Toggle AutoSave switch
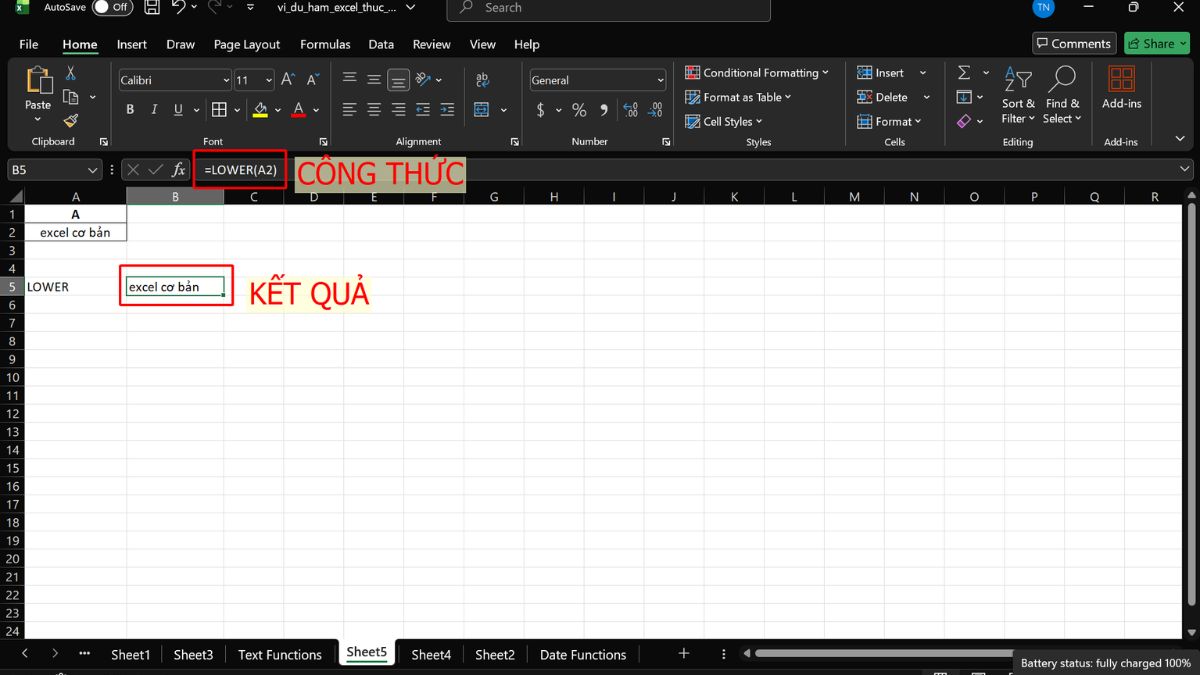This screenshot has height=675, width=1200. 113,7
